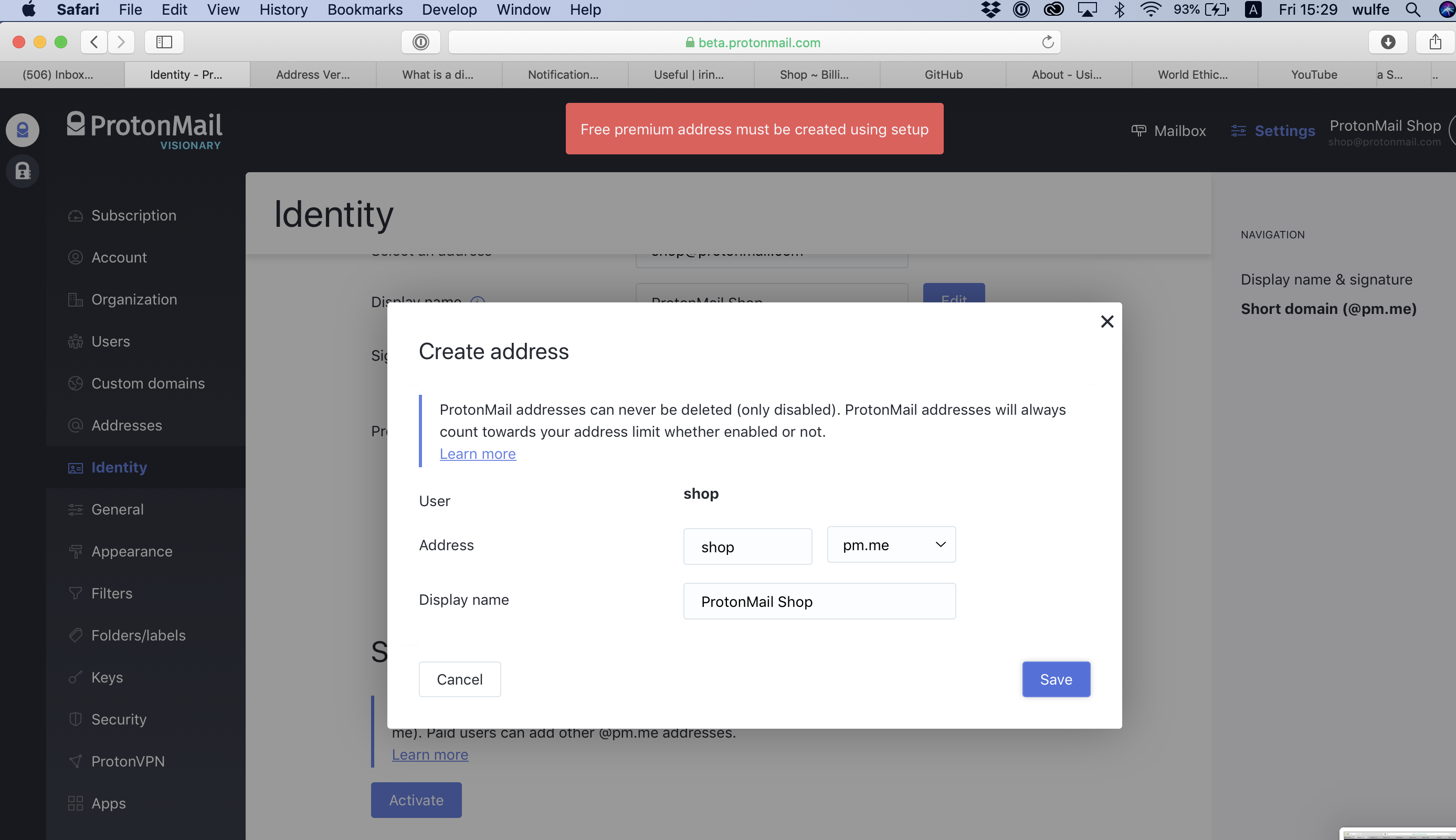
Task: Expand the pm.me domain dropdown
Action: [x=890, y=544]
